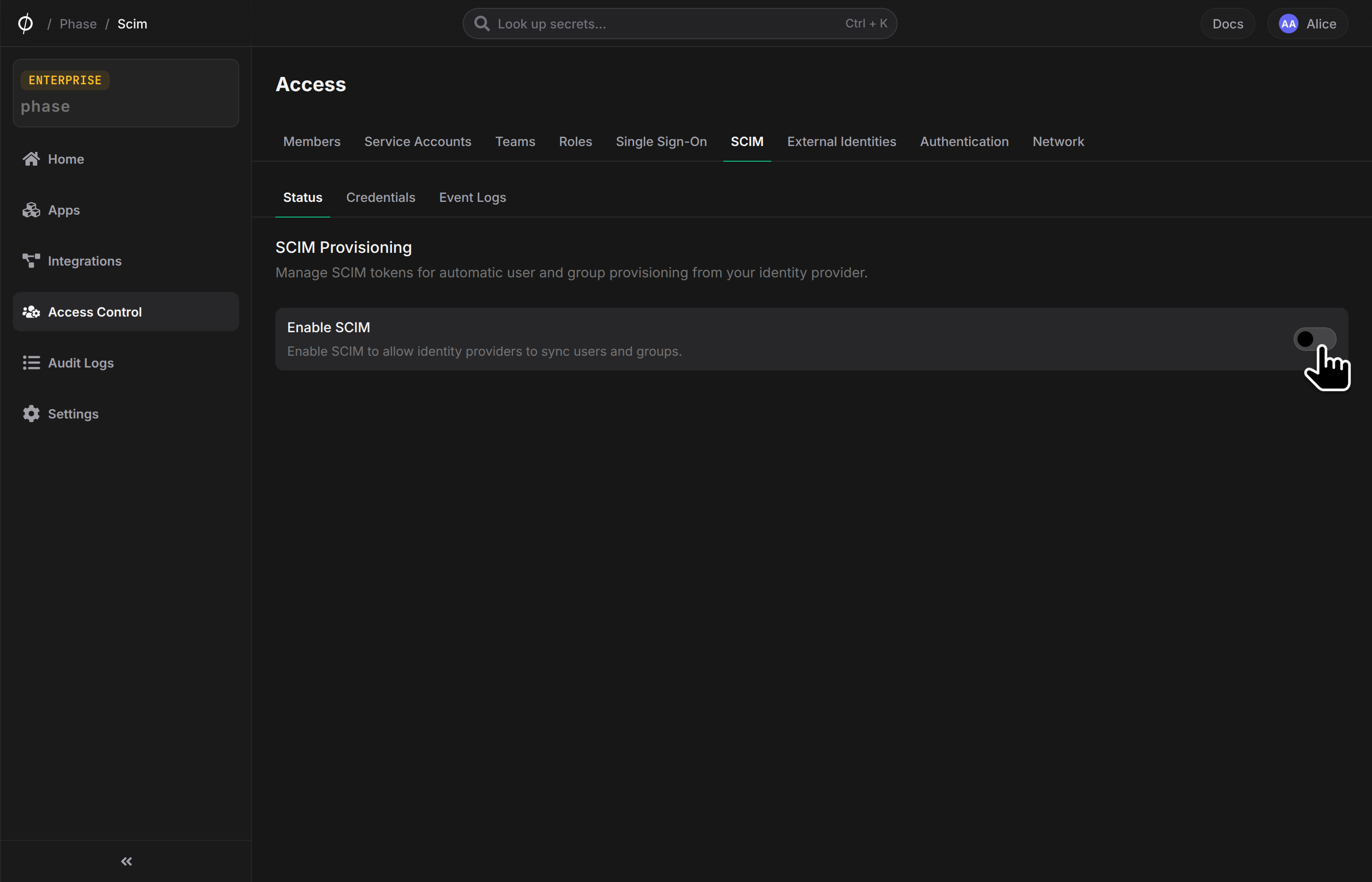Viewport: 1372px width, 882px height.
Task: Click the Ctrl + K shortcut hint
Action: click(866, 24)
